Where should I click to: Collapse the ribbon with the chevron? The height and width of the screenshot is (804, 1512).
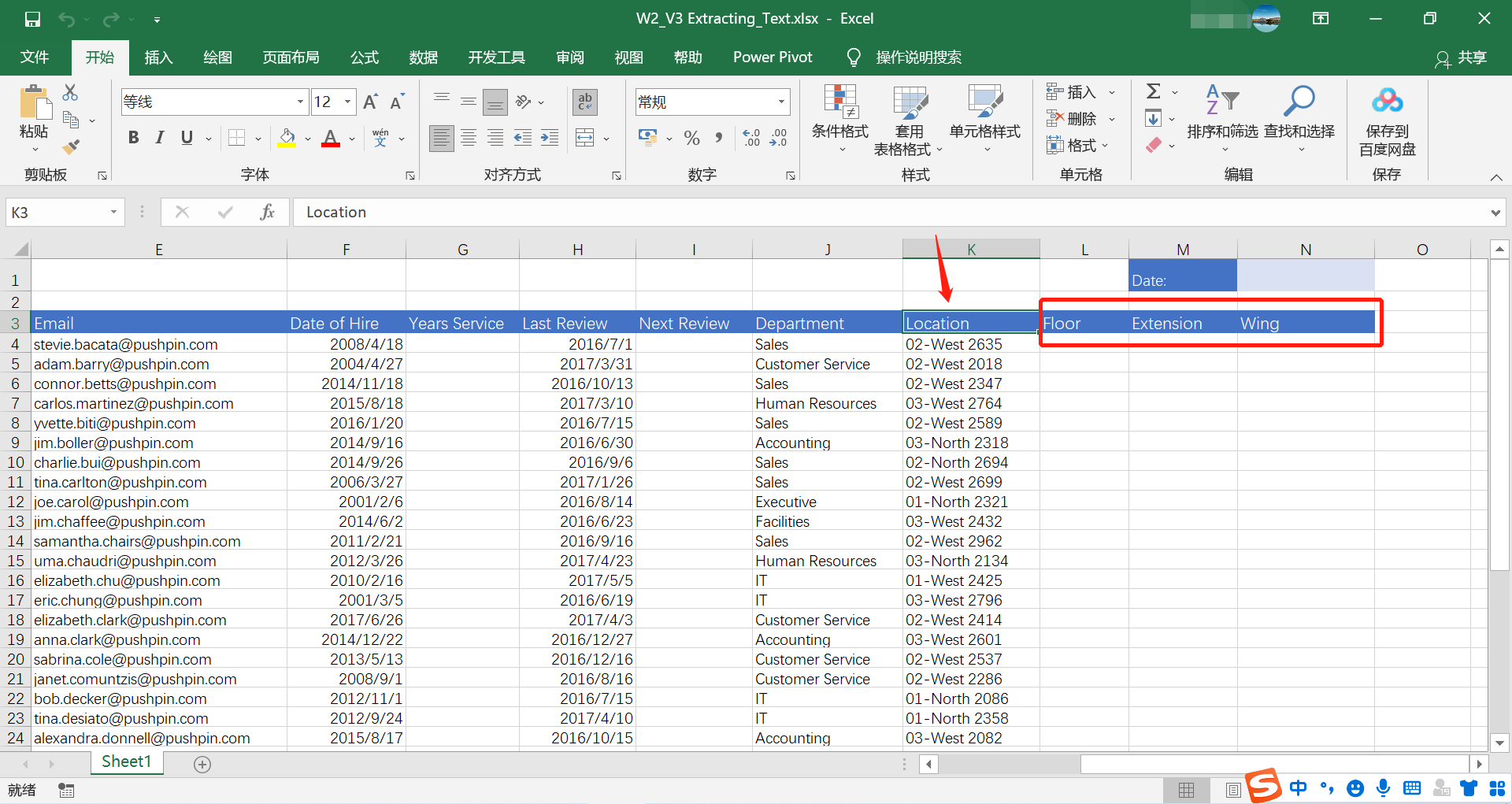click(1496, 177)
